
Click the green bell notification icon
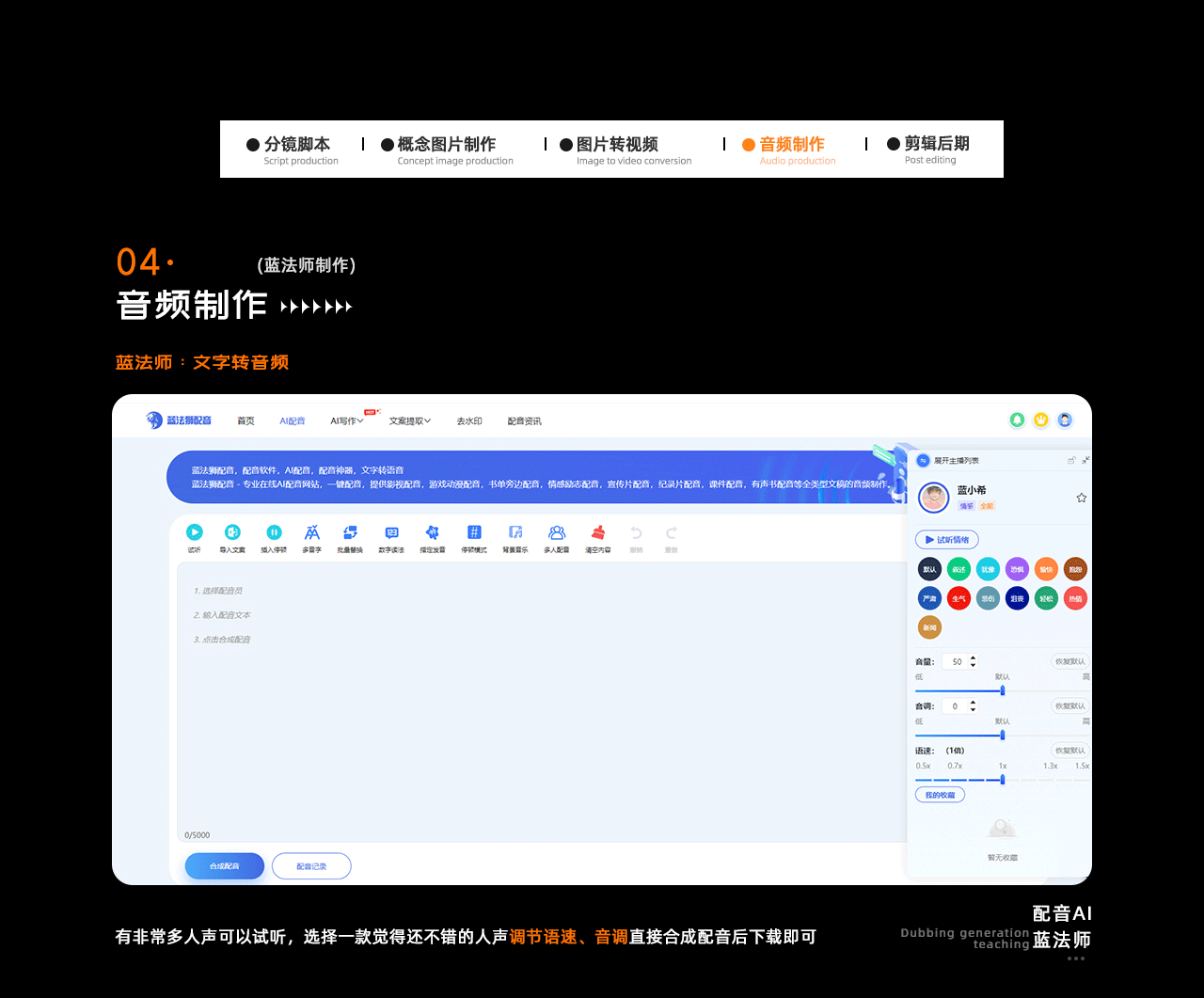(1017, 420)
